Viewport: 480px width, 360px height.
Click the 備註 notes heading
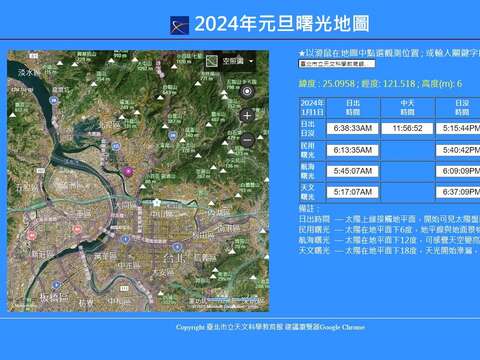click(x=309, y=209)
